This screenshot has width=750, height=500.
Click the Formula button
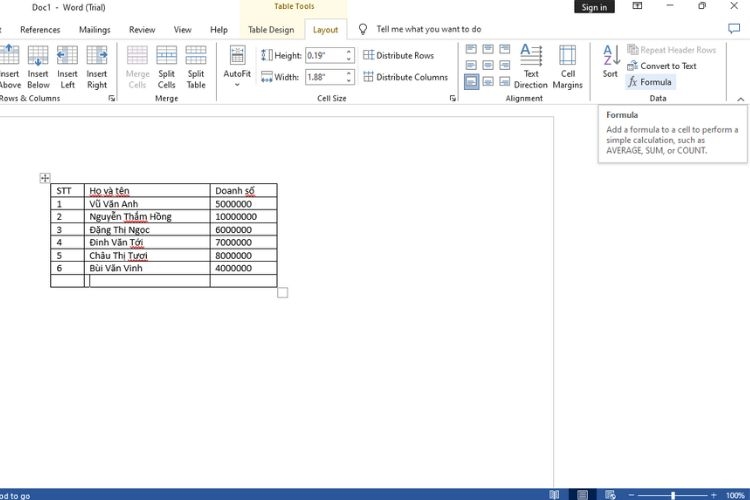coord(650,82)
